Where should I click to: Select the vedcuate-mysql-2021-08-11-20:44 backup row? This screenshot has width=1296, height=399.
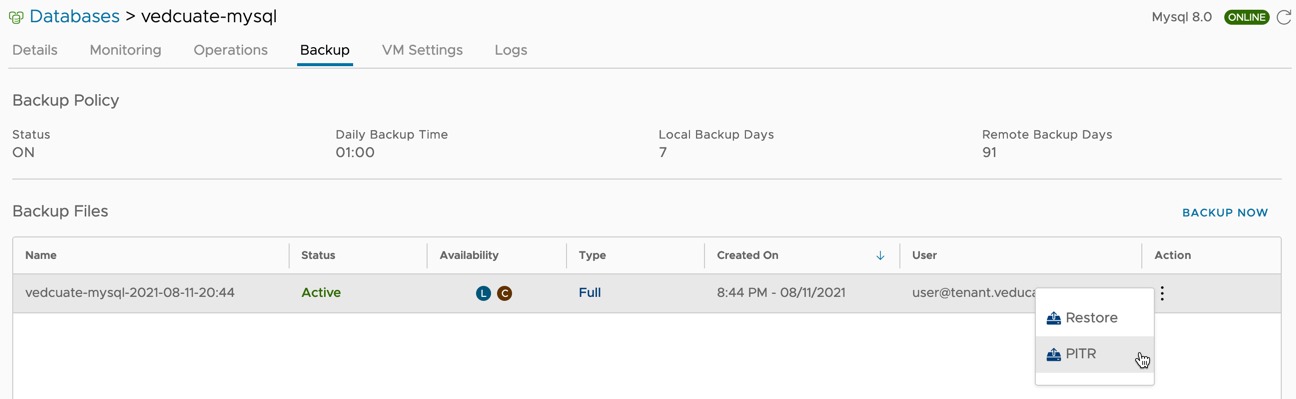point(646,293)
